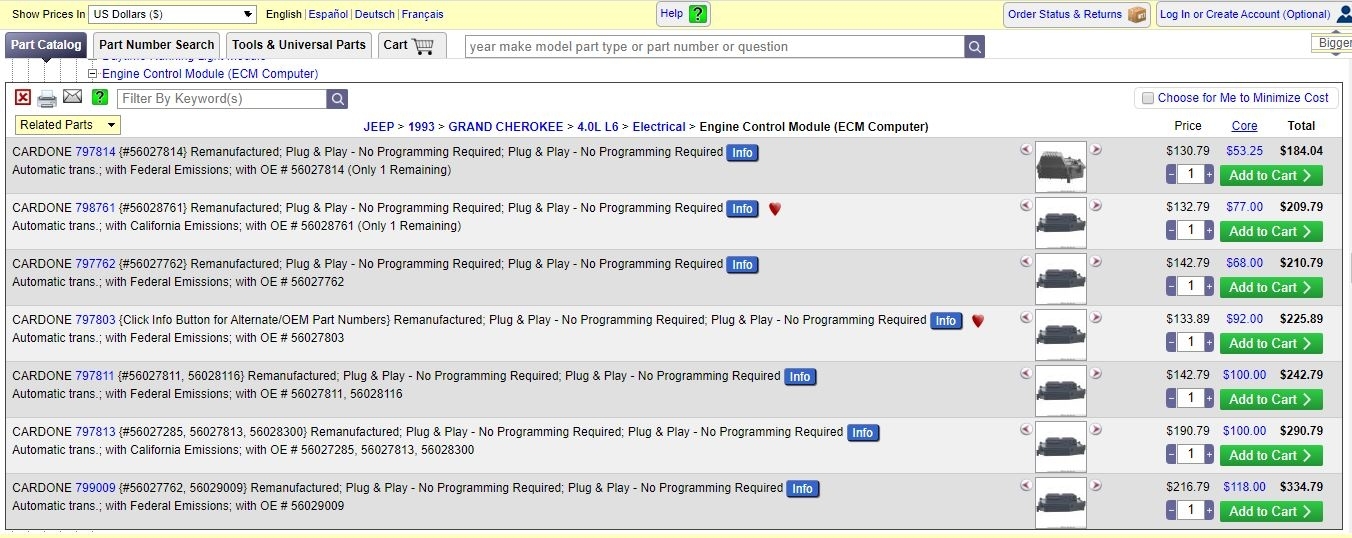
Task: Decrease quantity for CARDONE 797803
Action: [x=1171, y=343]
